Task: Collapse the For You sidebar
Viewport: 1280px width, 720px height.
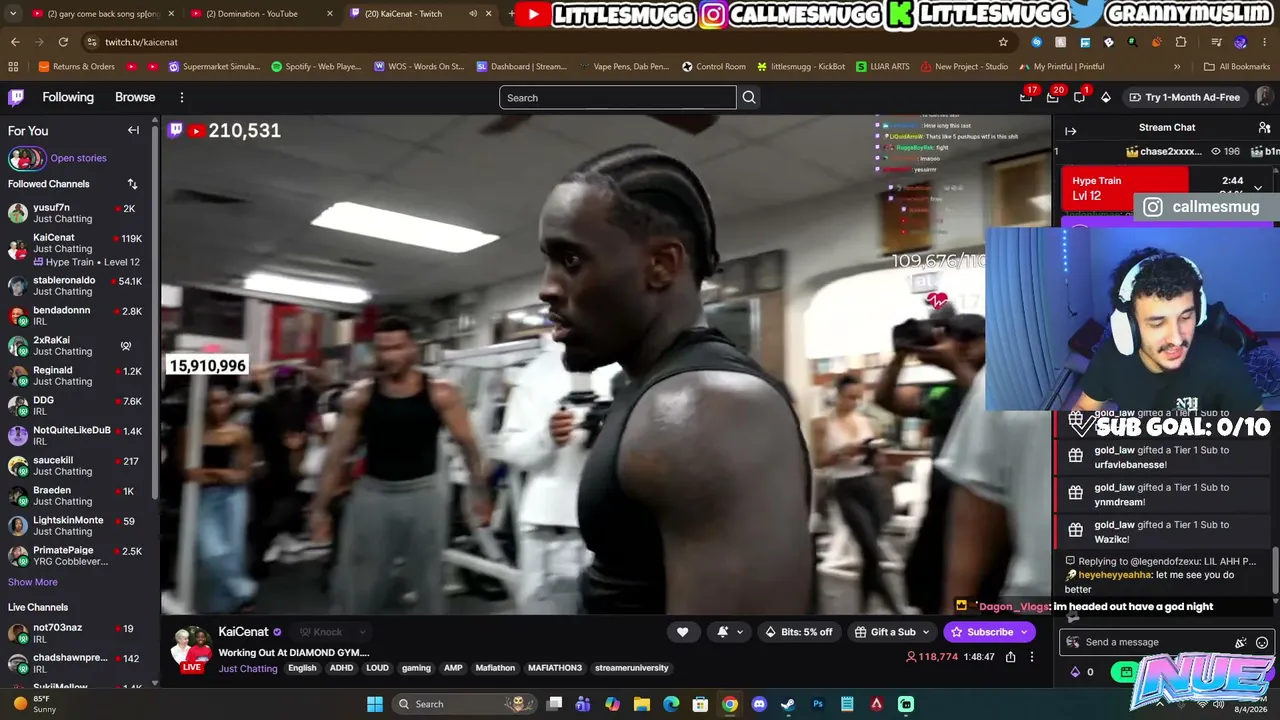Action: click(133, 130)
